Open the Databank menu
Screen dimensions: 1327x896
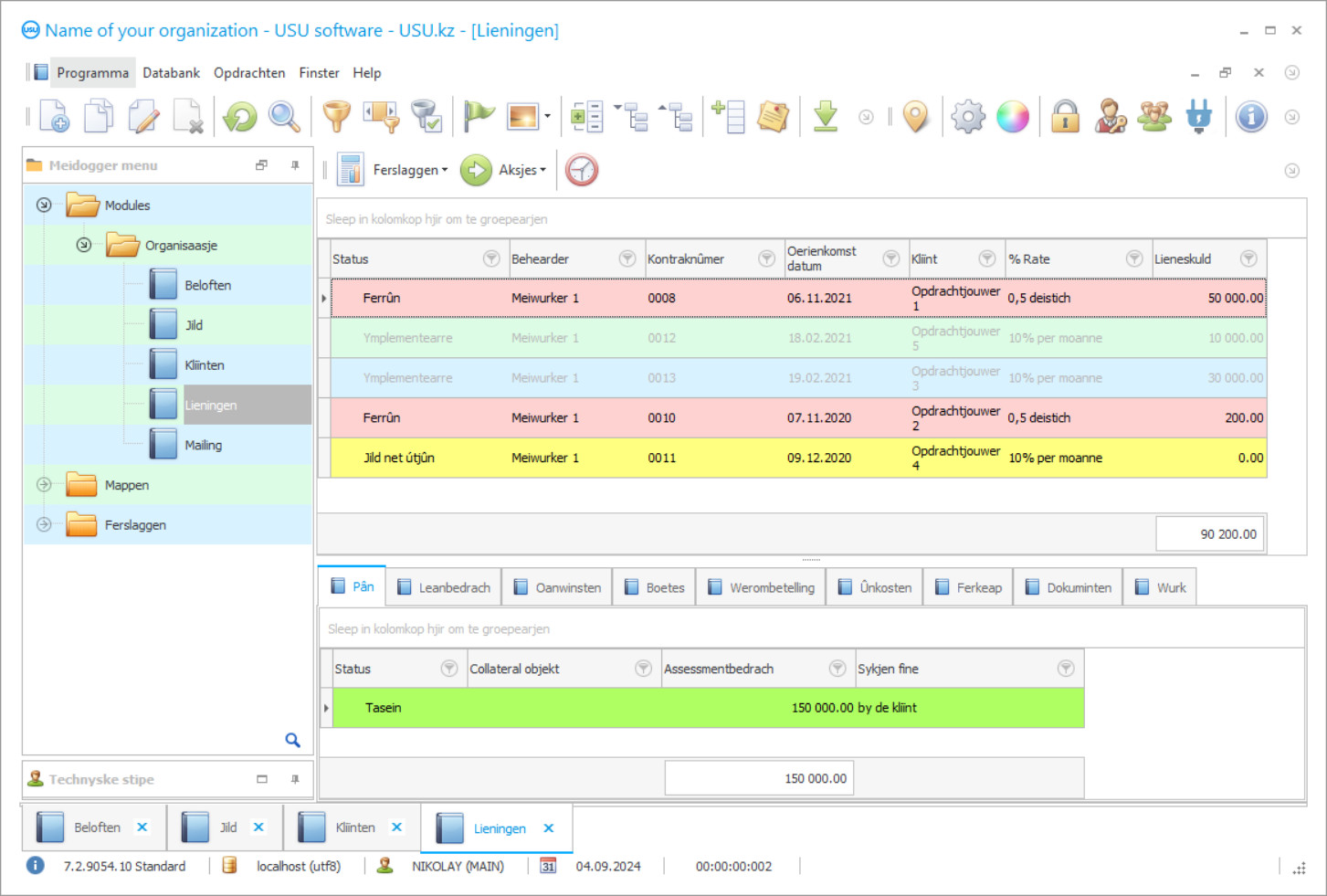point(171,73)
